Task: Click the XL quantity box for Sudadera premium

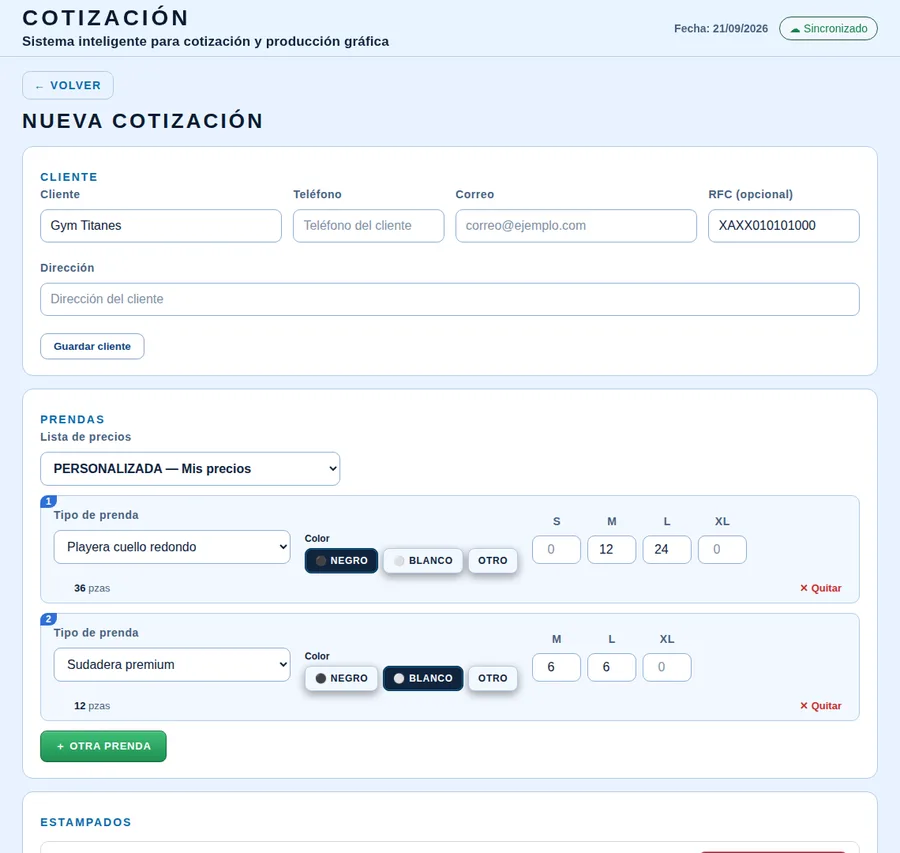Action: click(x=667, y=668)
